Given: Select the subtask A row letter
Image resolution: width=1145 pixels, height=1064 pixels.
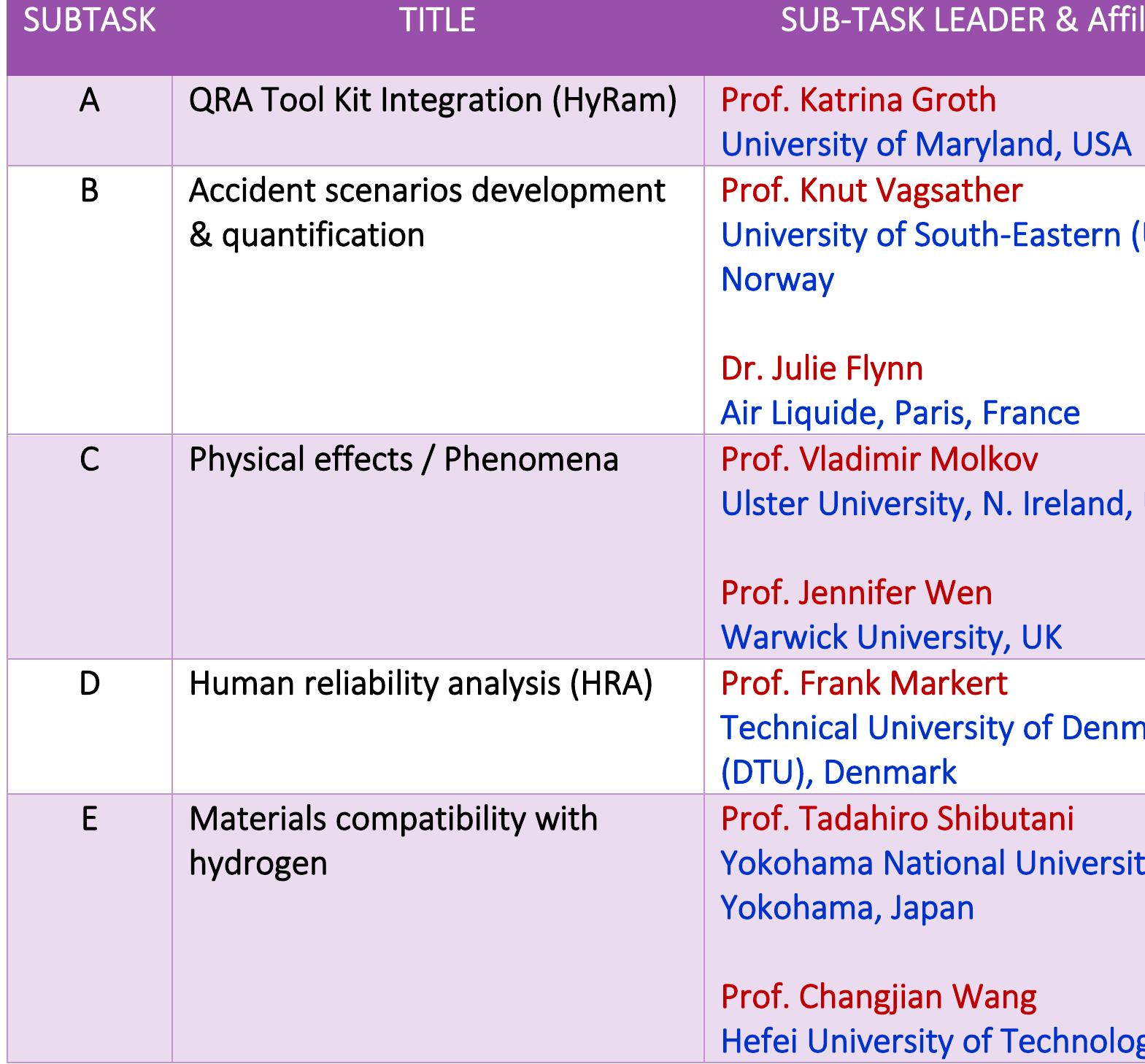Looking at the screenshot, I should (x=89, y=100).
